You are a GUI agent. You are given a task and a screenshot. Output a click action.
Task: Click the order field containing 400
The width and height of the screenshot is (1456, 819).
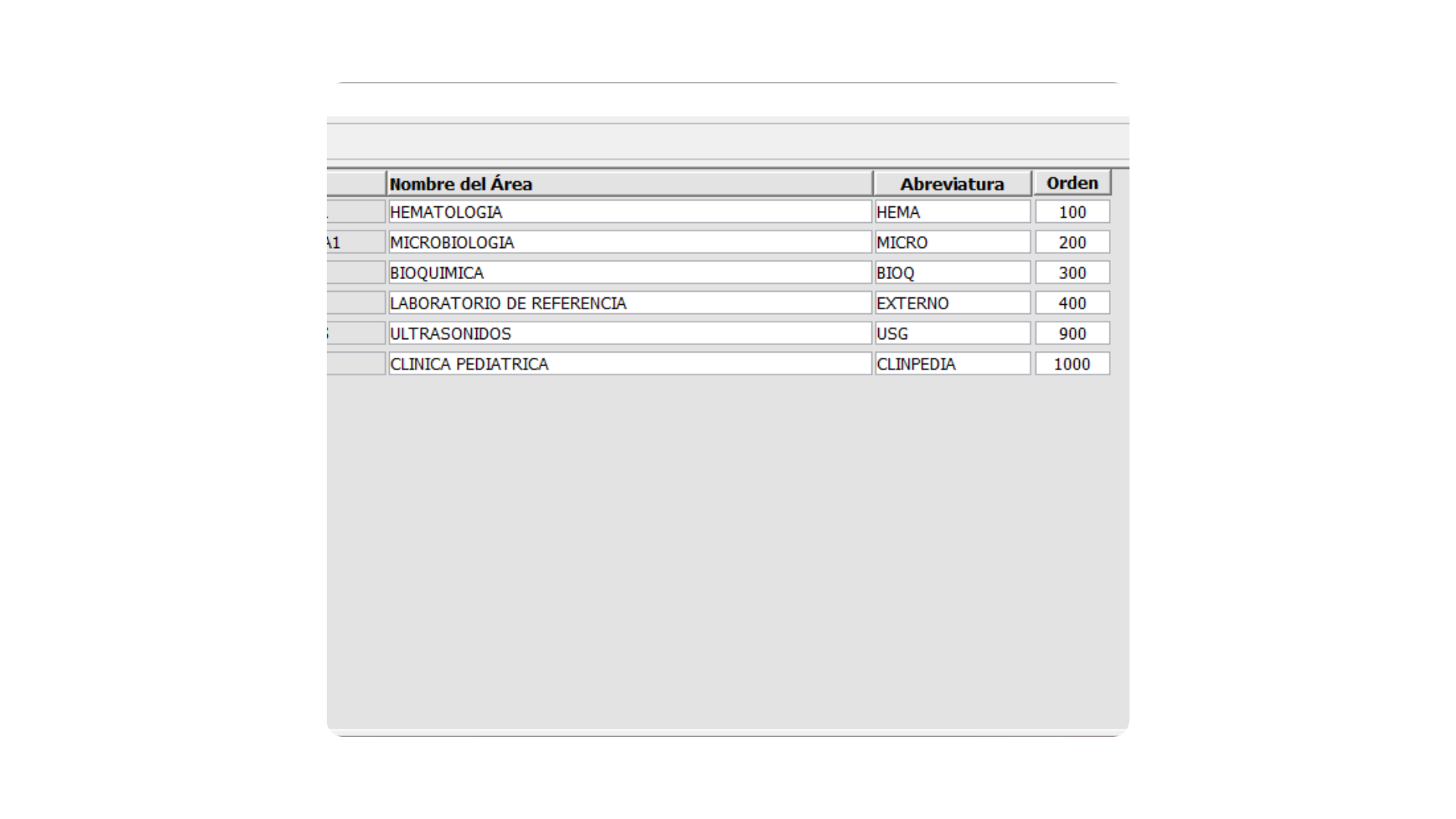pos(1072,303)
